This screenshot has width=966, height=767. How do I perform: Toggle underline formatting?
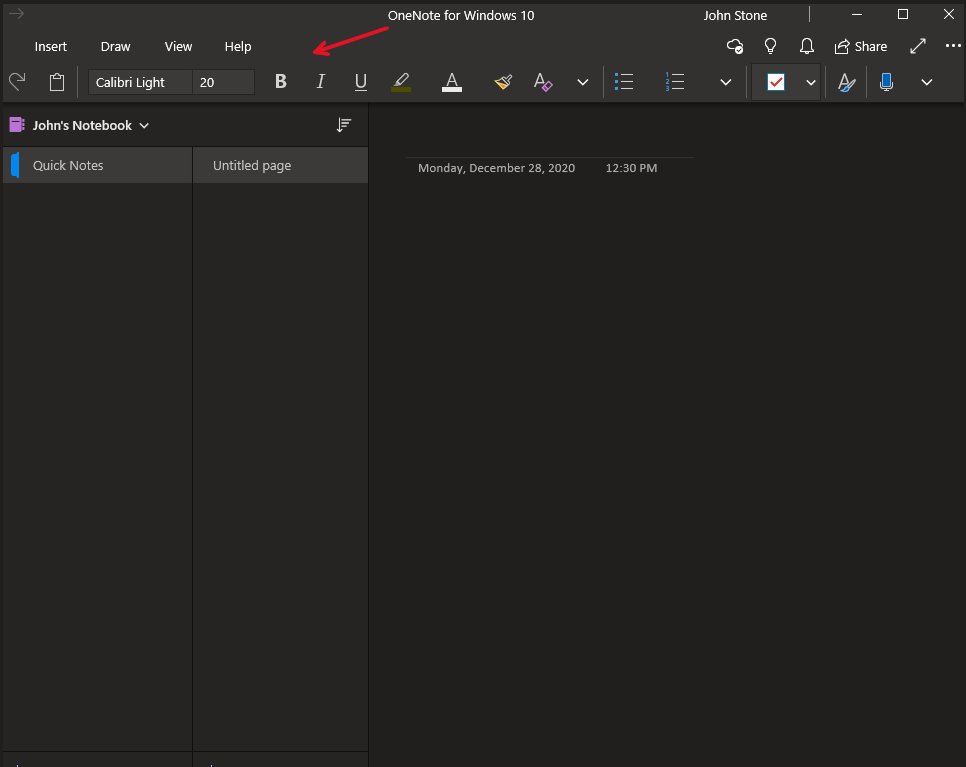(x=361, y=82)
